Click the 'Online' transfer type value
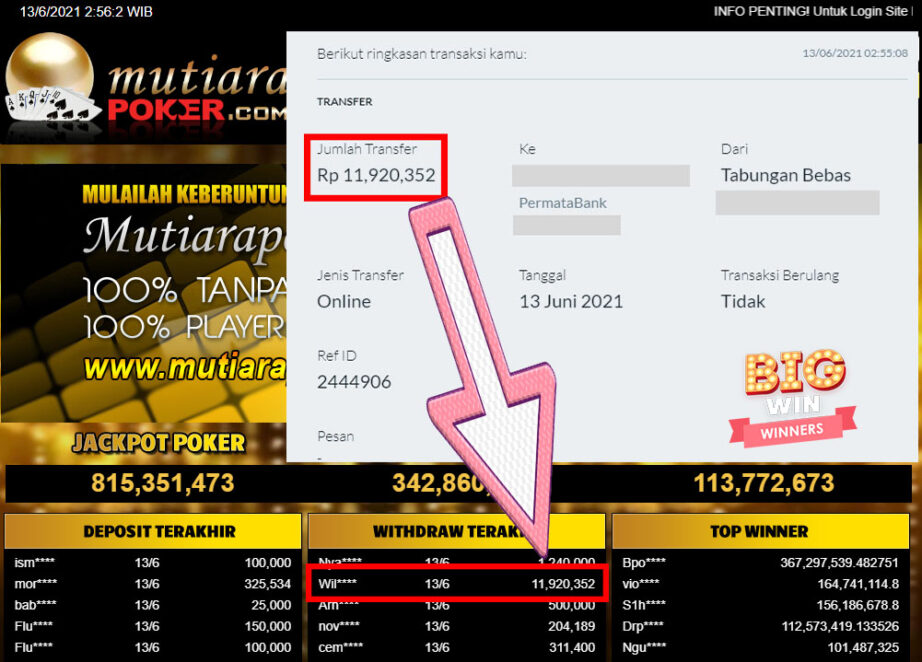This screenshot has width=922, height=662. [344, 302]
